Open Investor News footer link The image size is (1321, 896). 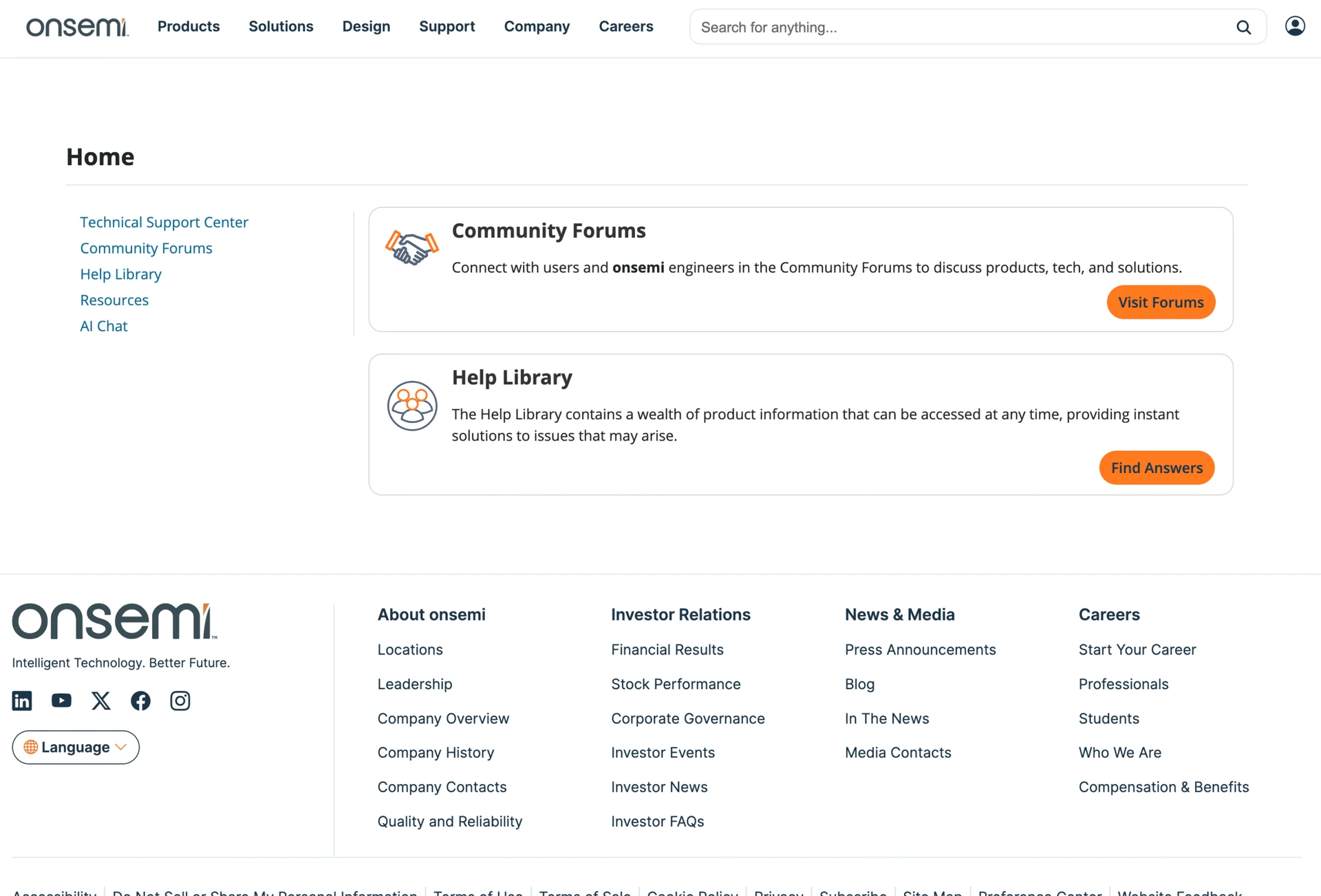659,787
